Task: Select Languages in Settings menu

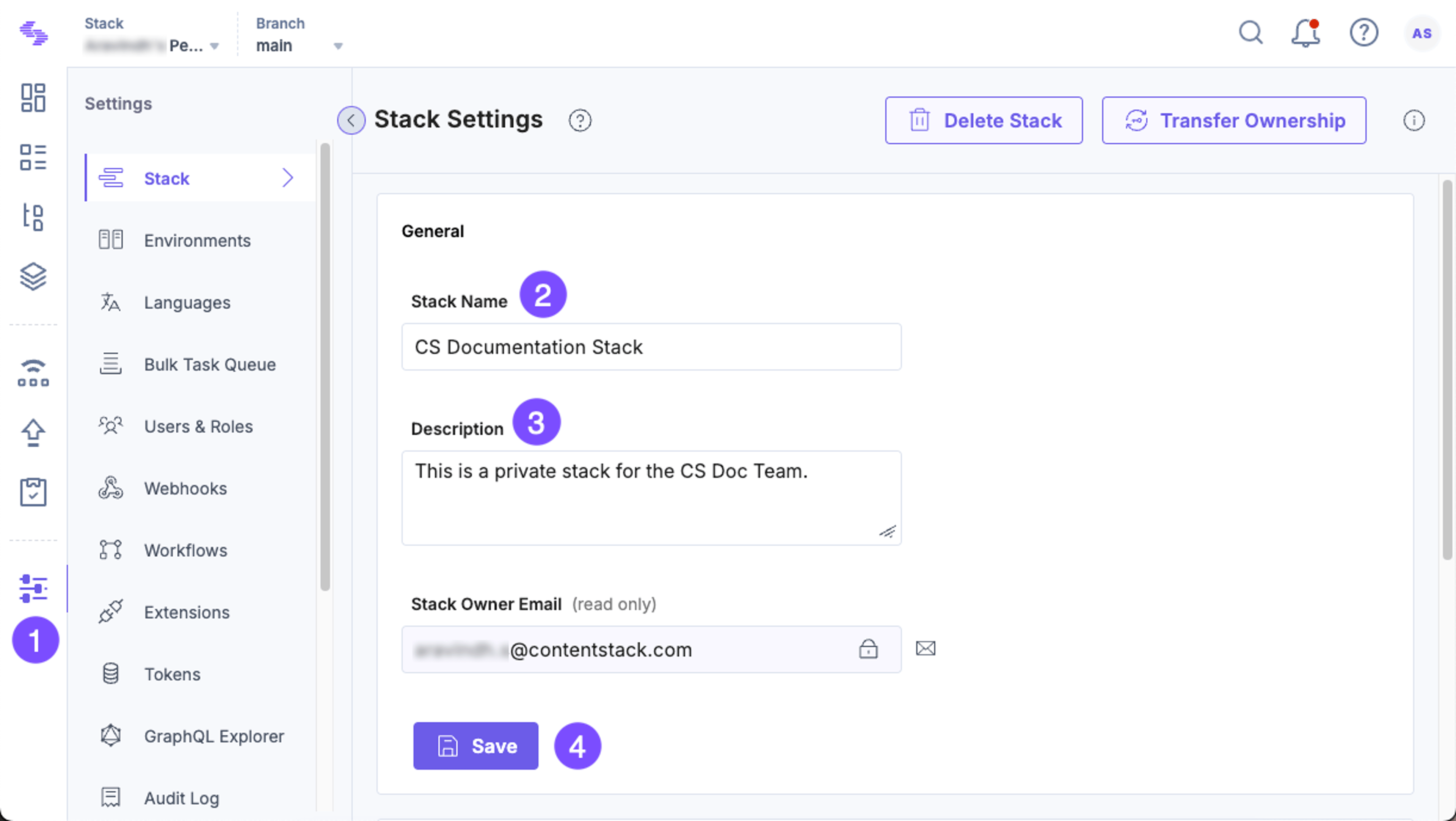Action: (200, 303)
